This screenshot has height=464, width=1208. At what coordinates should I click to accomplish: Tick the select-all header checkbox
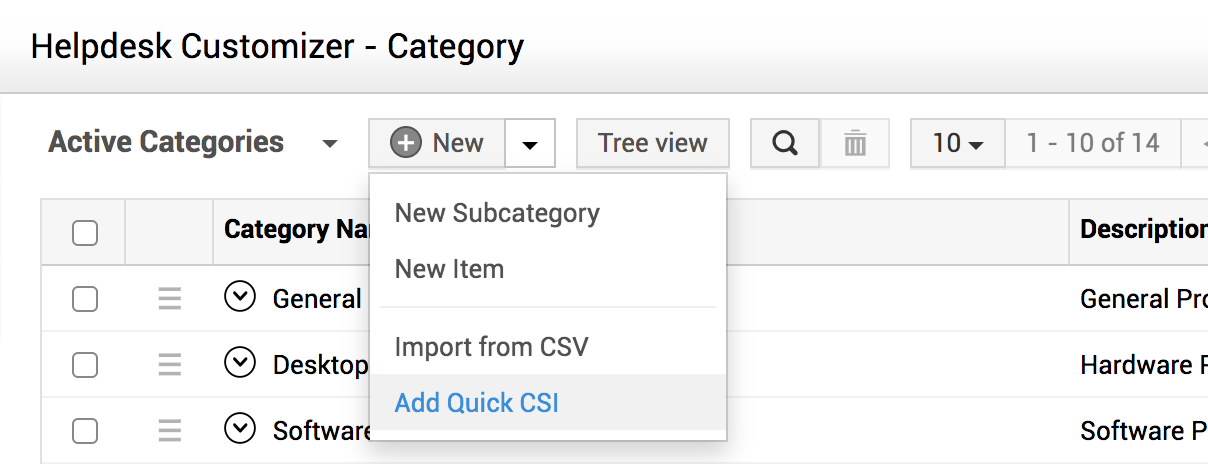[x=85, y=233]
